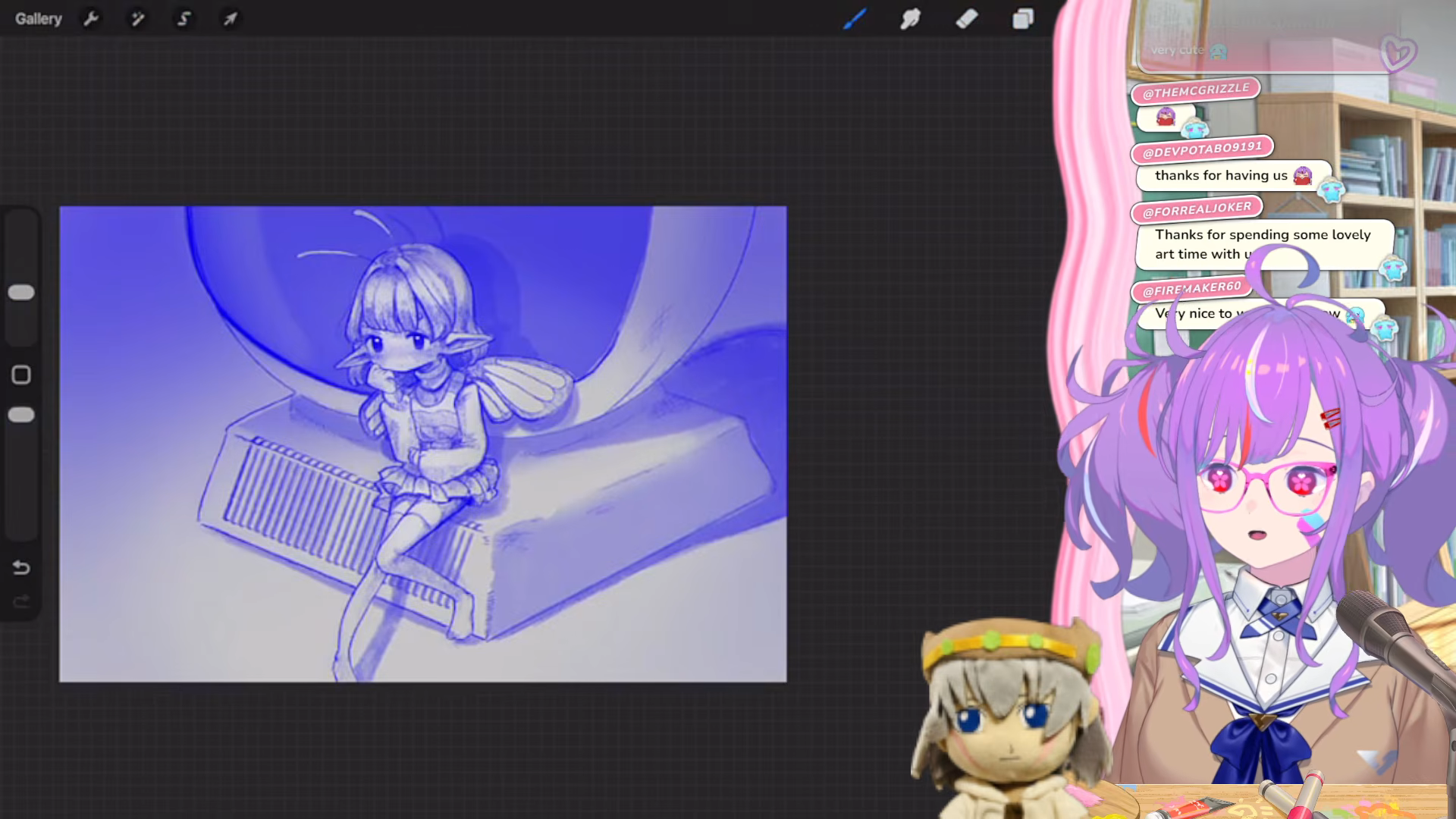Activate the Transform arrow tool
The height and width of the screenshot is (819, 1456).
[x=230, y=19]
